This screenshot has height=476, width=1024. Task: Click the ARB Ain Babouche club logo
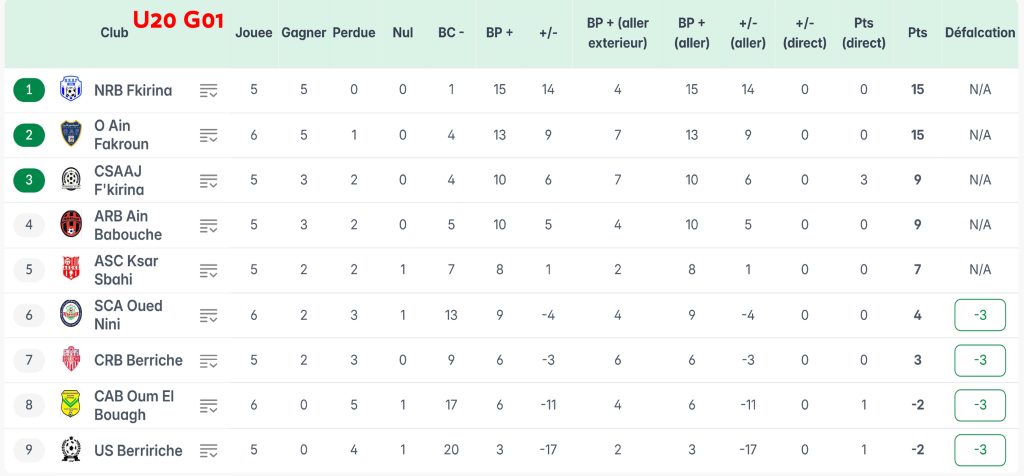click(x=71, y=225)
